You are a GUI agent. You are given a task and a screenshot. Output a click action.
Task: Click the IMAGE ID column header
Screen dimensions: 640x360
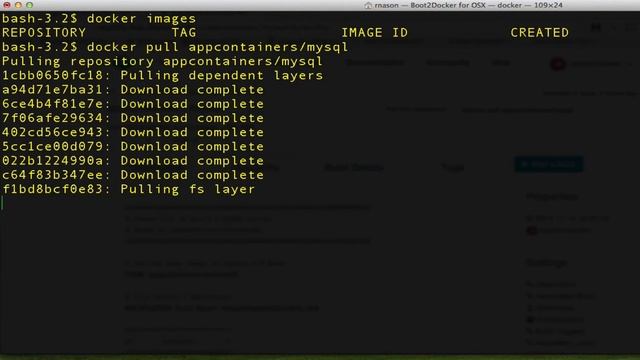click(x=375, y=33)
